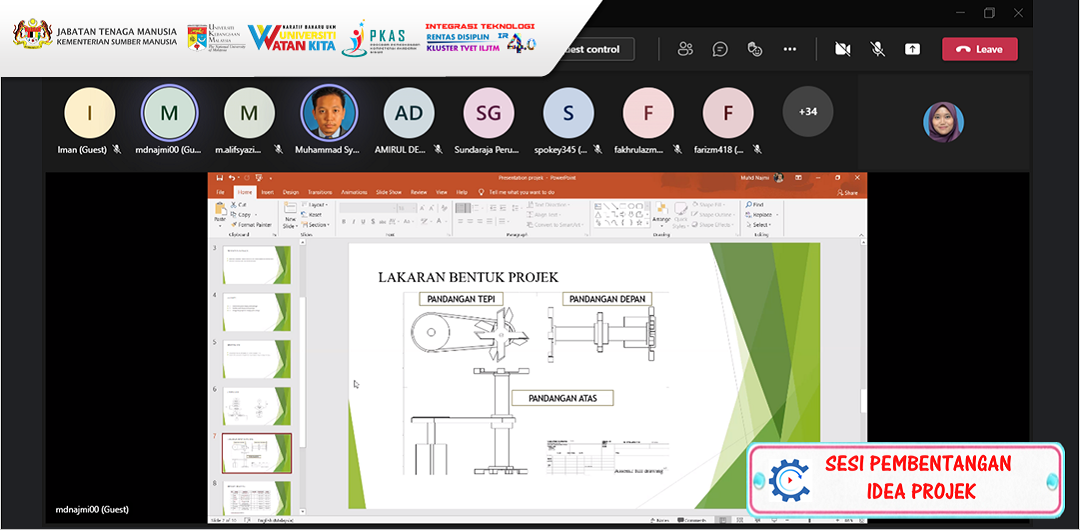Open More actions three-dot menu
Viewport: 1080px width, 530px height.
click(x=790, y=49)
